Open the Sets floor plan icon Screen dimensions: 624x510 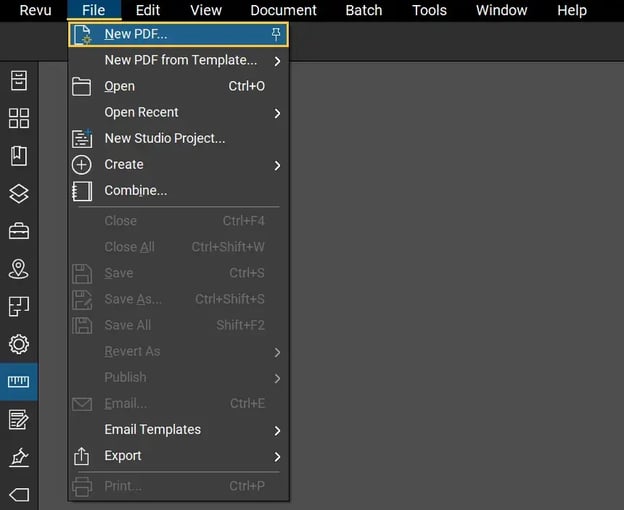pyautogui.click(x=19, y=306)
